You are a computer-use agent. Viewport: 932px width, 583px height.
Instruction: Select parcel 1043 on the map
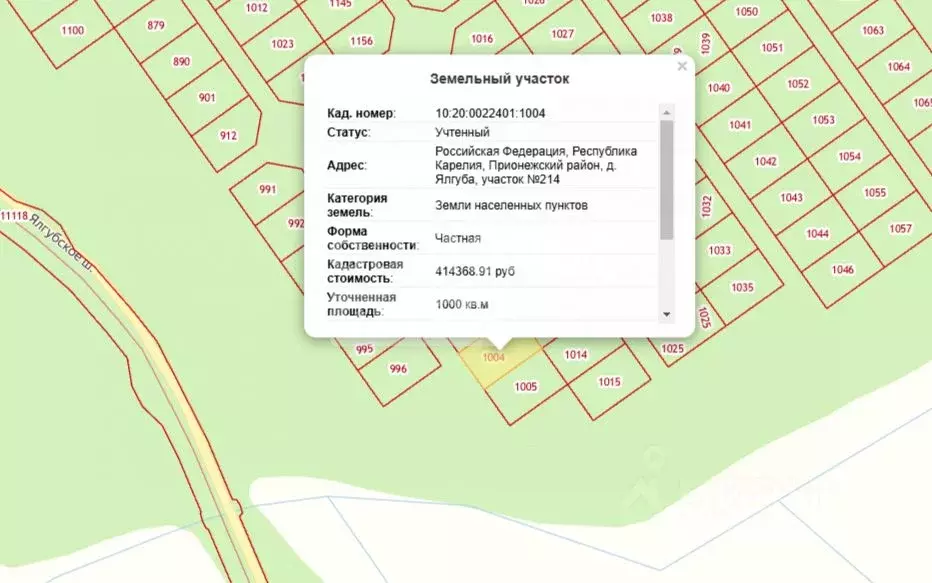(x=791, y=197)
